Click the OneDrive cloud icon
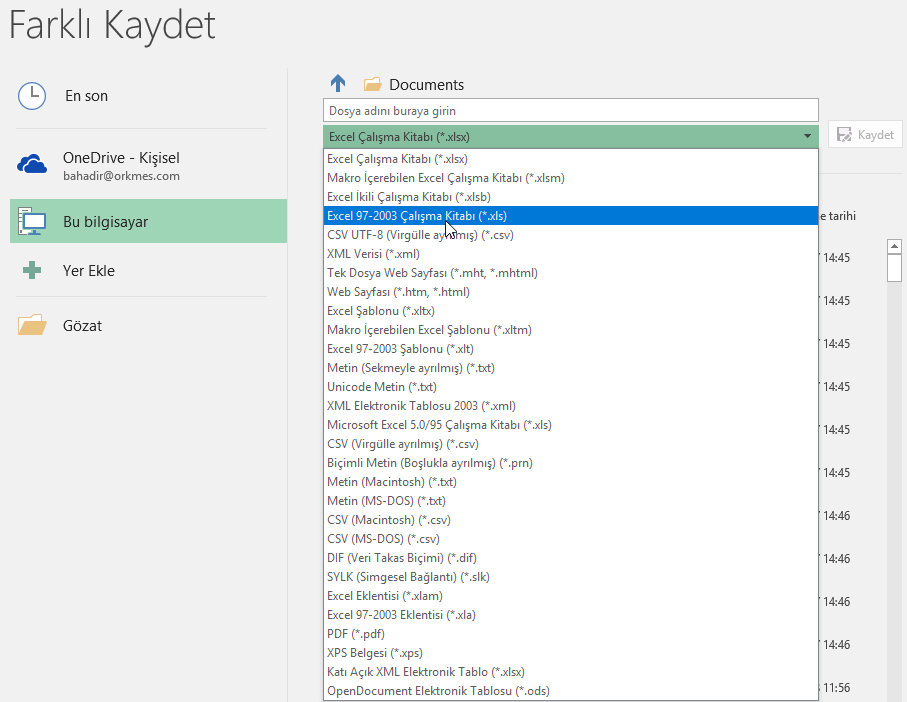This screenshot has width=907, height=702. click(32, 164)
